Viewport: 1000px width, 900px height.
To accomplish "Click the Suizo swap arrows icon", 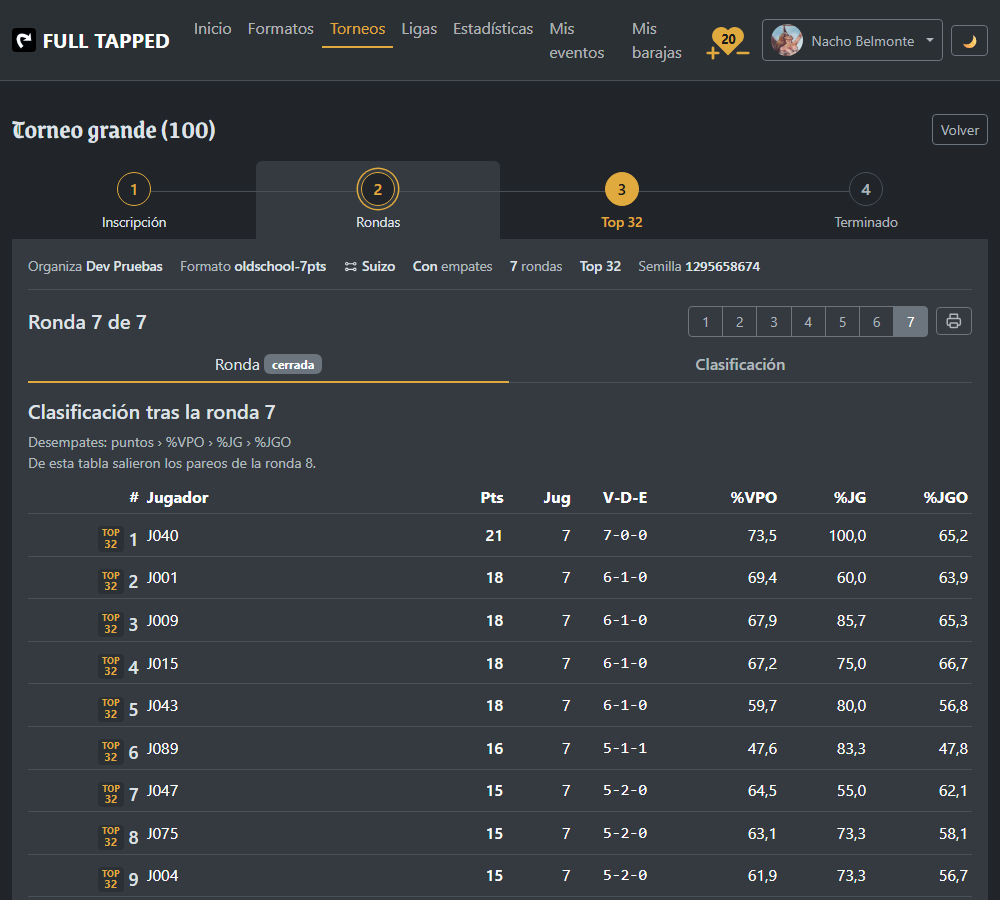I will click(351, 267).
